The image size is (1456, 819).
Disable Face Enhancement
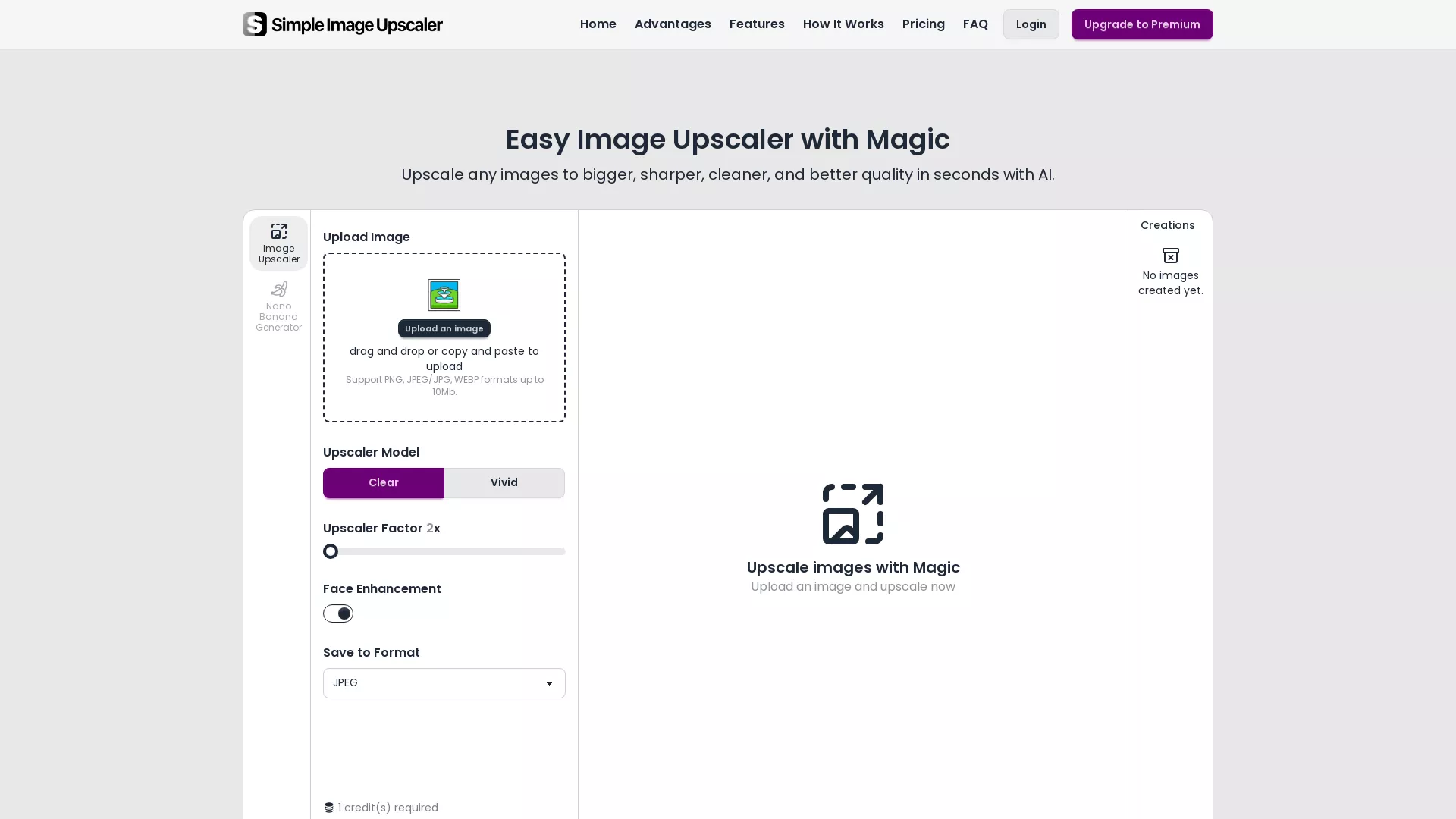tap(338, 613)
